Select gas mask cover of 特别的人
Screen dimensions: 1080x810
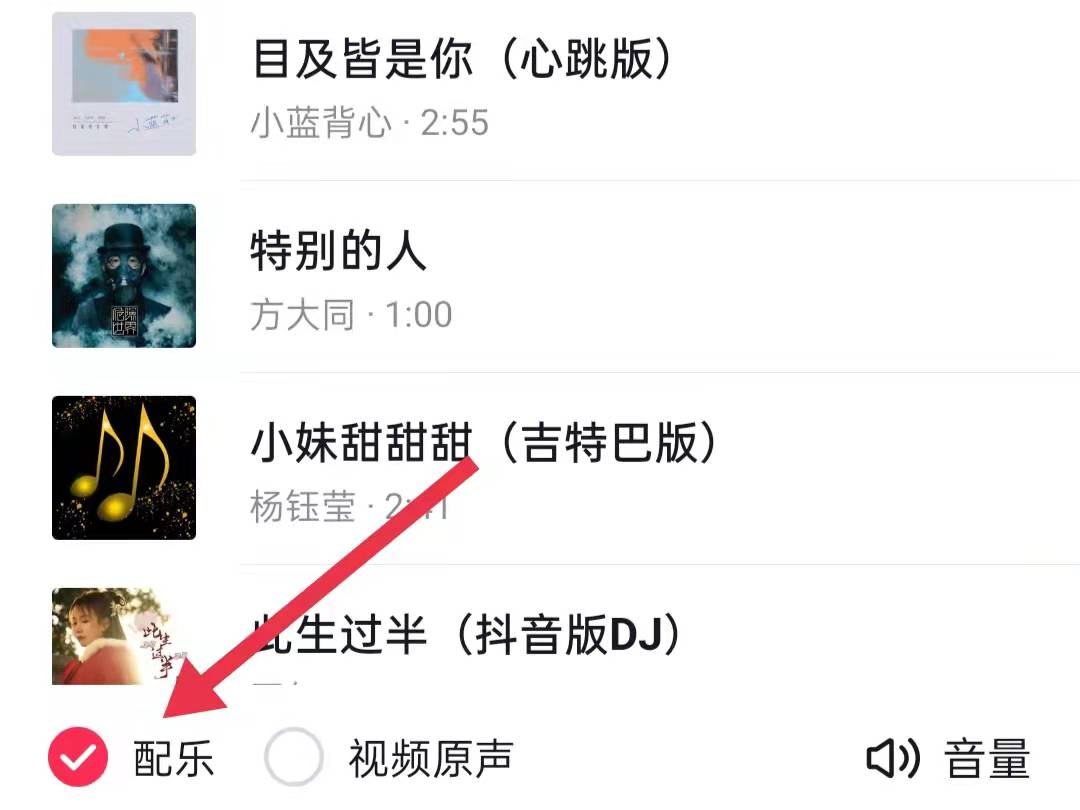click(124, 276)
